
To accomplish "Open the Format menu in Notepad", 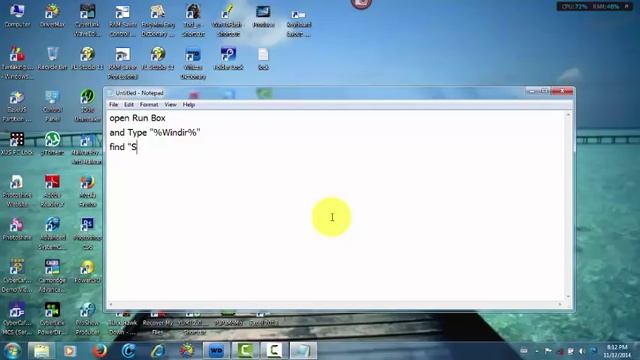I will [x=149, y=105].
